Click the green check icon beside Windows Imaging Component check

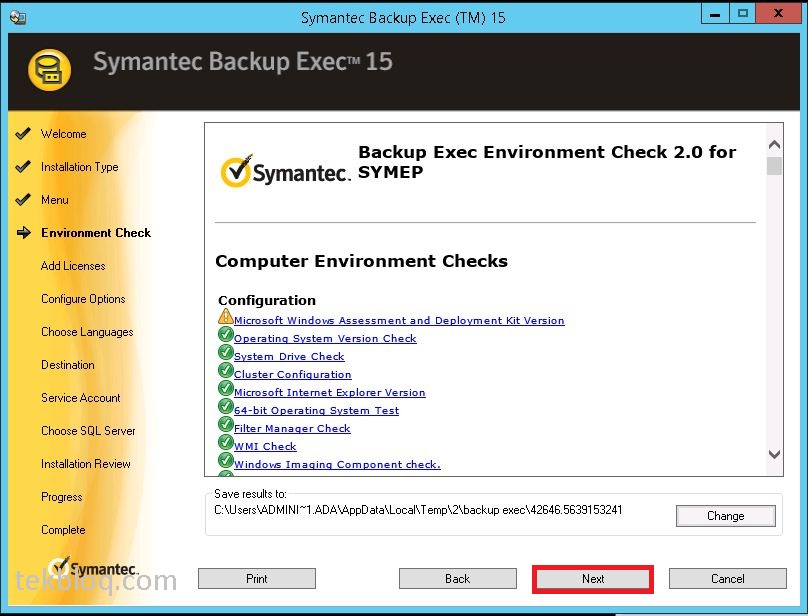[226, 460]
